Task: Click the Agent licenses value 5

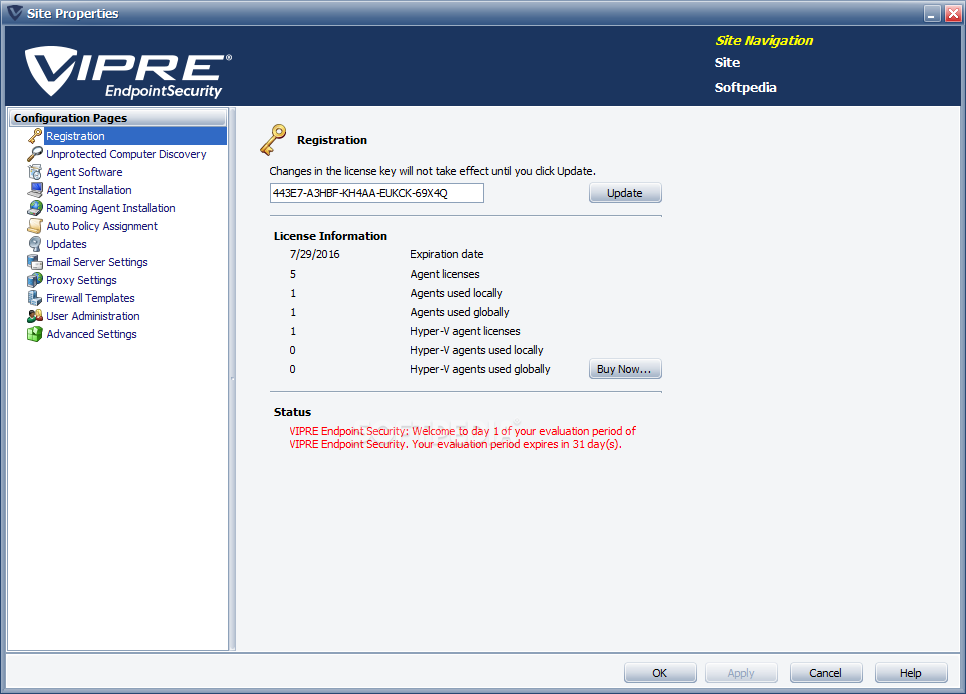Action: (x=293, y=274)
